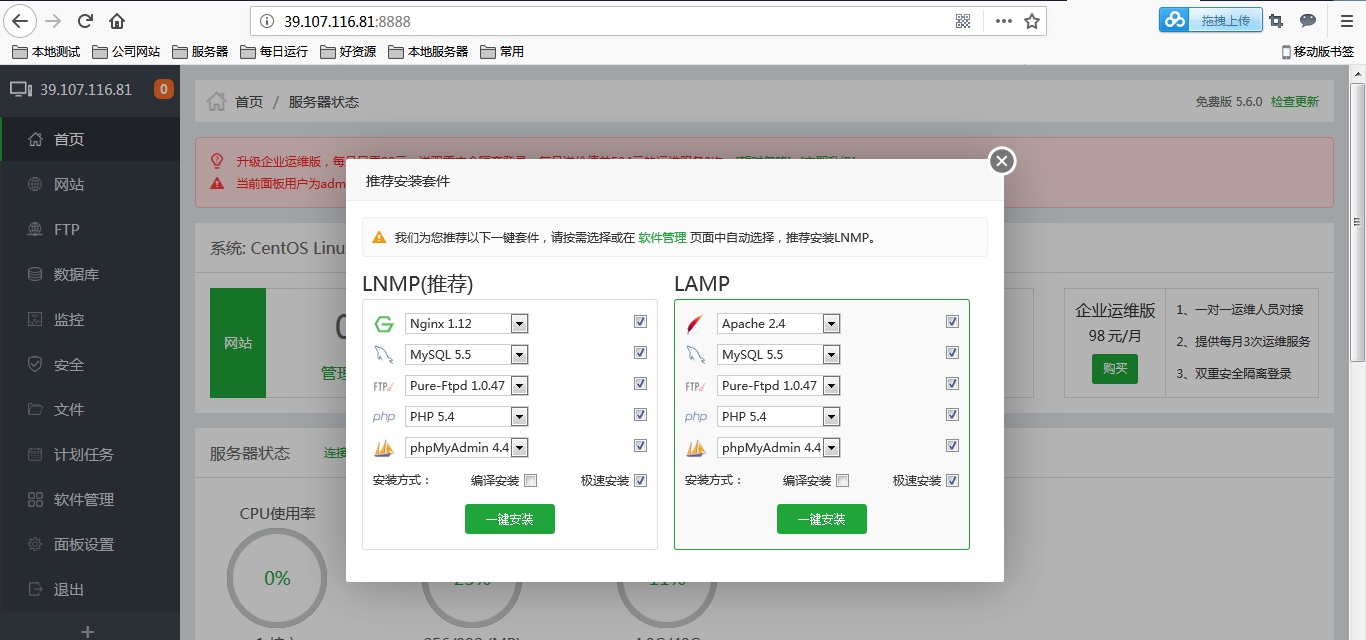Open the QR code icon in address bar

pos(963,21)
